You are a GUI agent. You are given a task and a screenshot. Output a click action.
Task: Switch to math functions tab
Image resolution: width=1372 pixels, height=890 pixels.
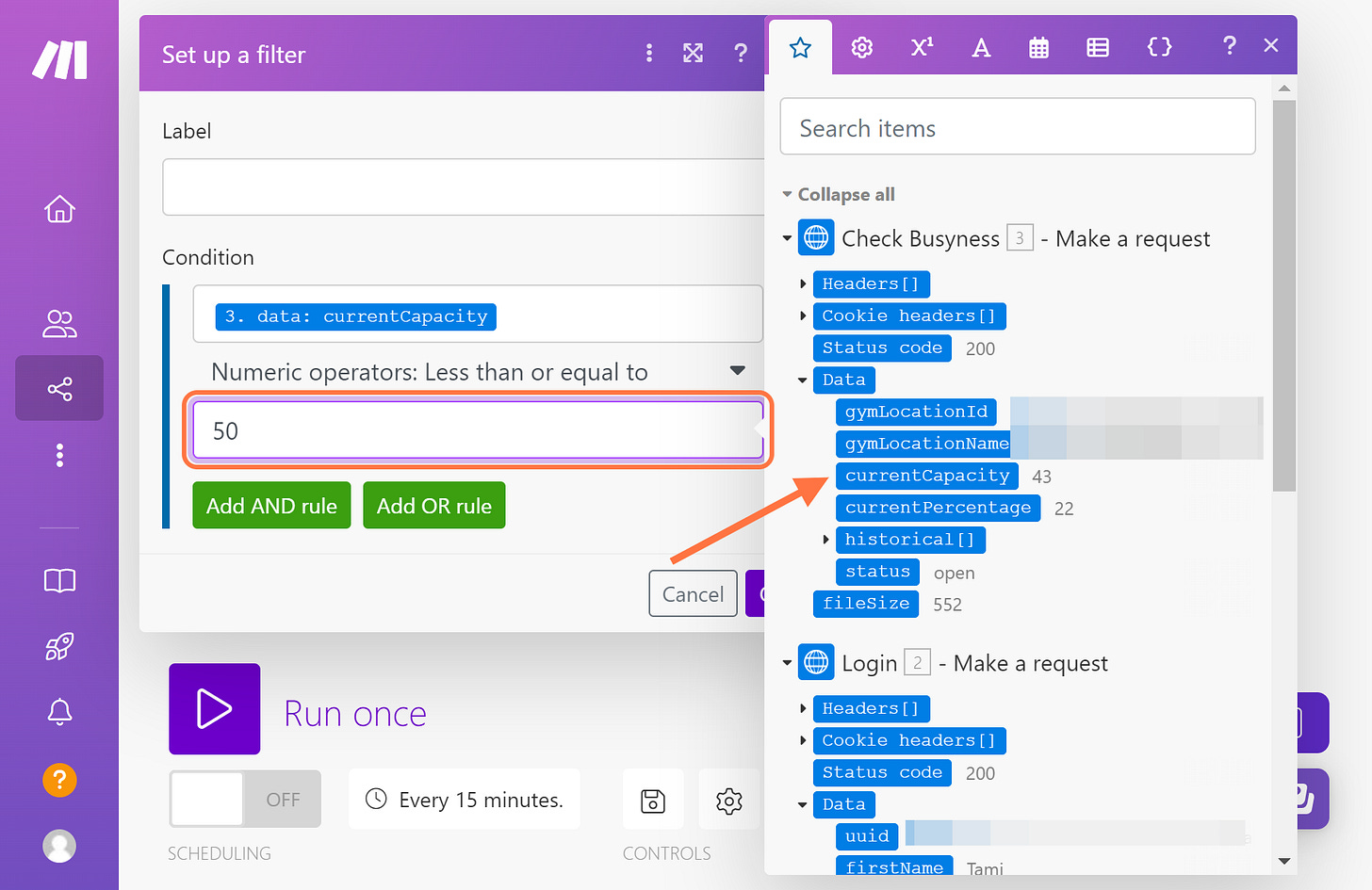(922, 47)
